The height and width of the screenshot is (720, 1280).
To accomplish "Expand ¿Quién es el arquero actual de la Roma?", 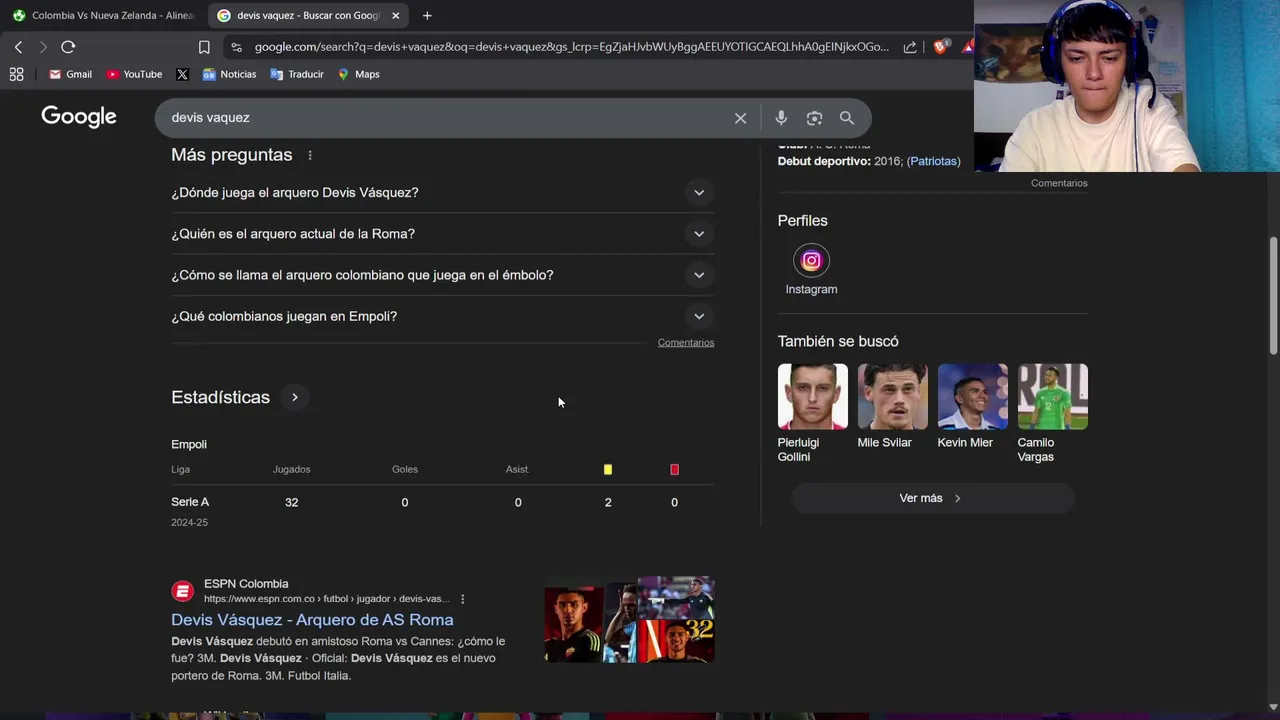I will [442, 234].
